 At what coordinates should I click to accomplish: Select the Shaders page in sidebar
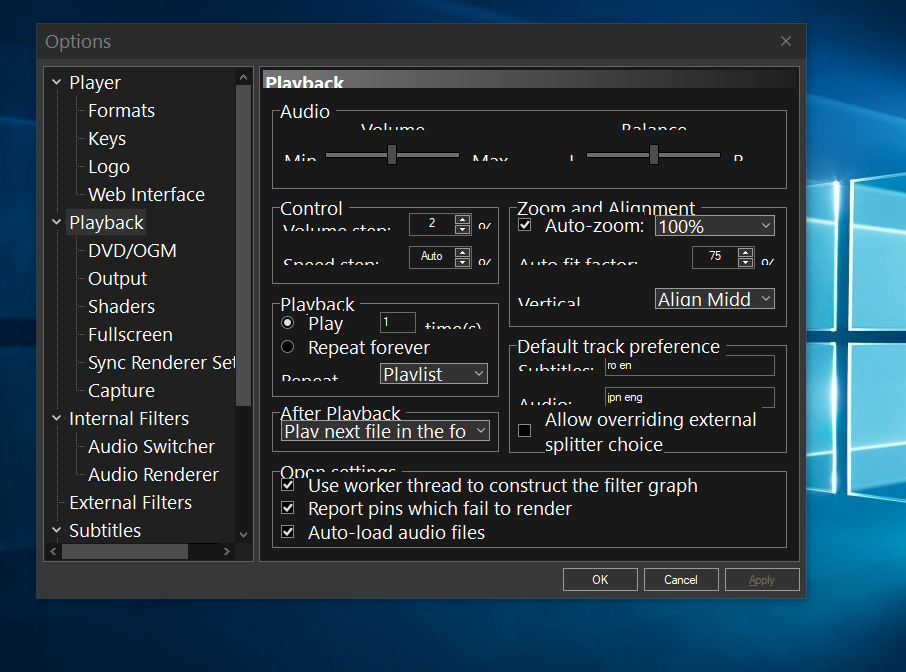tap(120, 306)
